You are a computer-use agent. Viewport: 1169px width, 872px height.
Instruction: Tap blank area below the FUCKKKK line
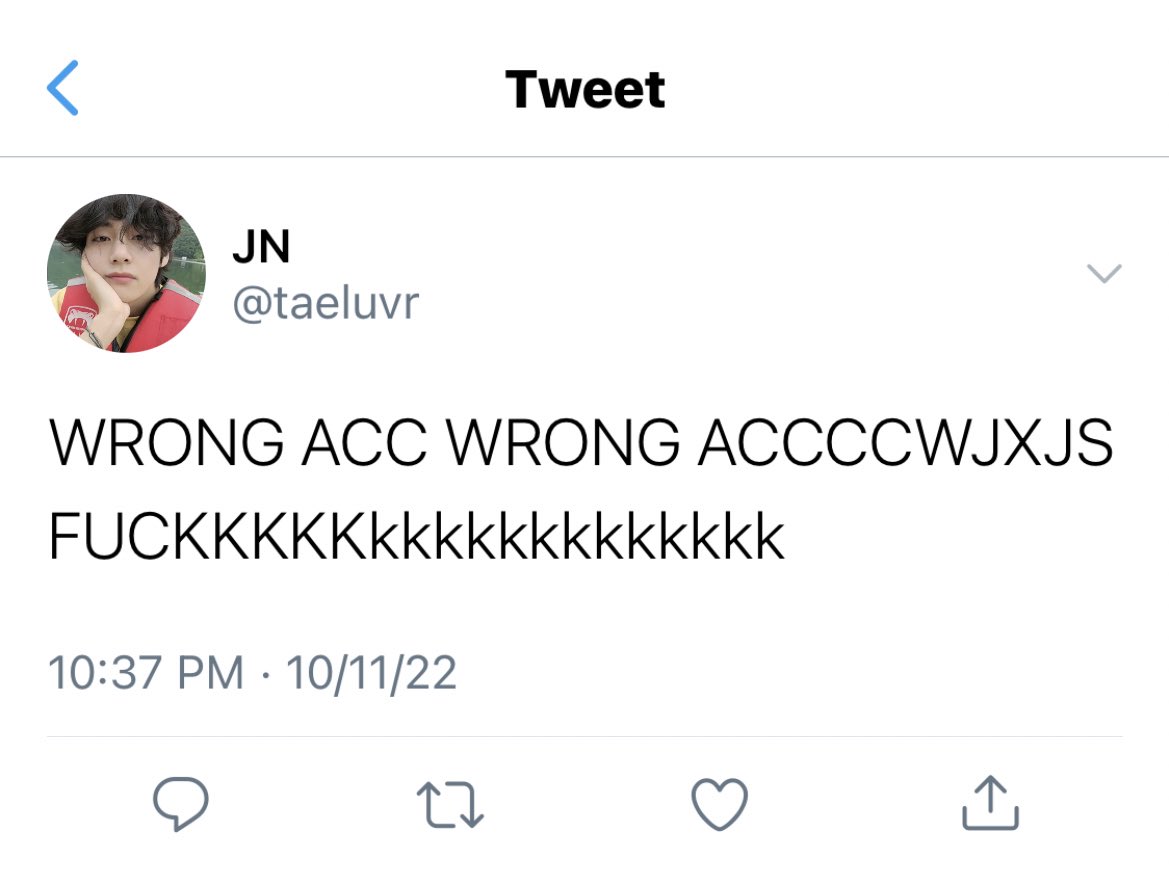(584, 604)
